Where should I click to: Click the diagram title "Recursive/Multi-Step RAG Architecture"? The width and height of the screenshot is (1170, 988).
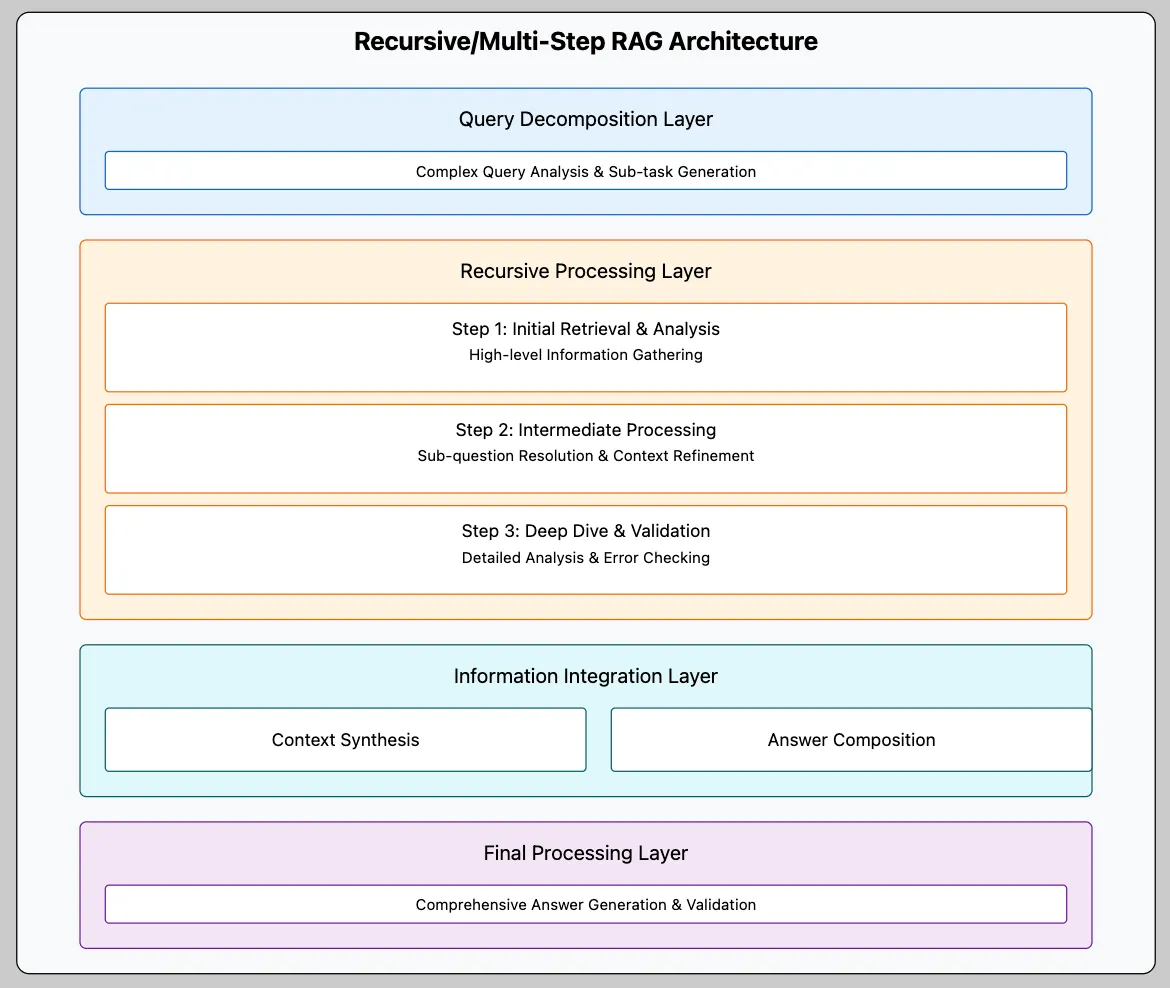[585, 41]
